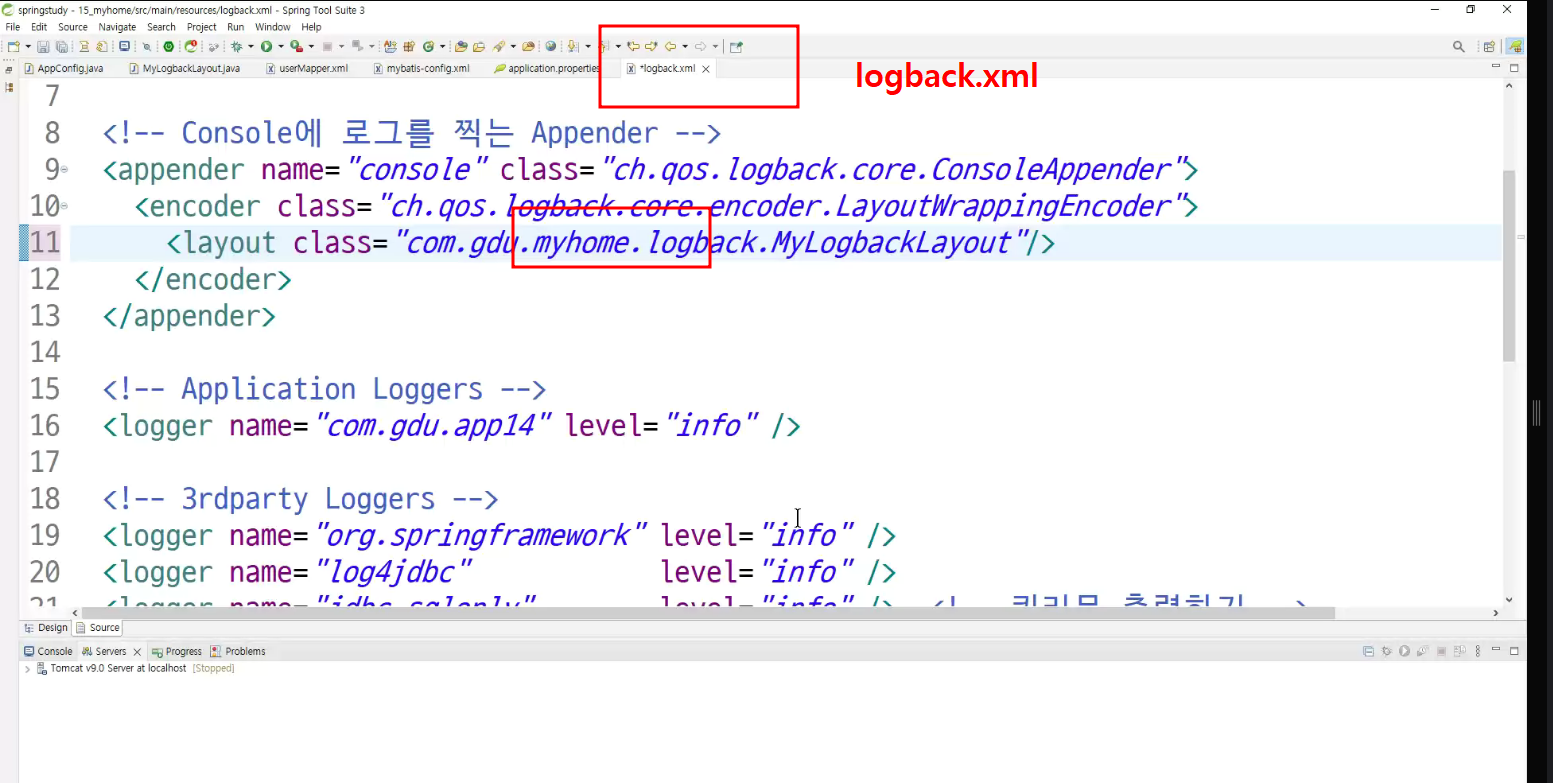The width and height of the screenshot is (1553, 783).
Task: Click the Save icon in the toolbar
Action: pos(43,46)
